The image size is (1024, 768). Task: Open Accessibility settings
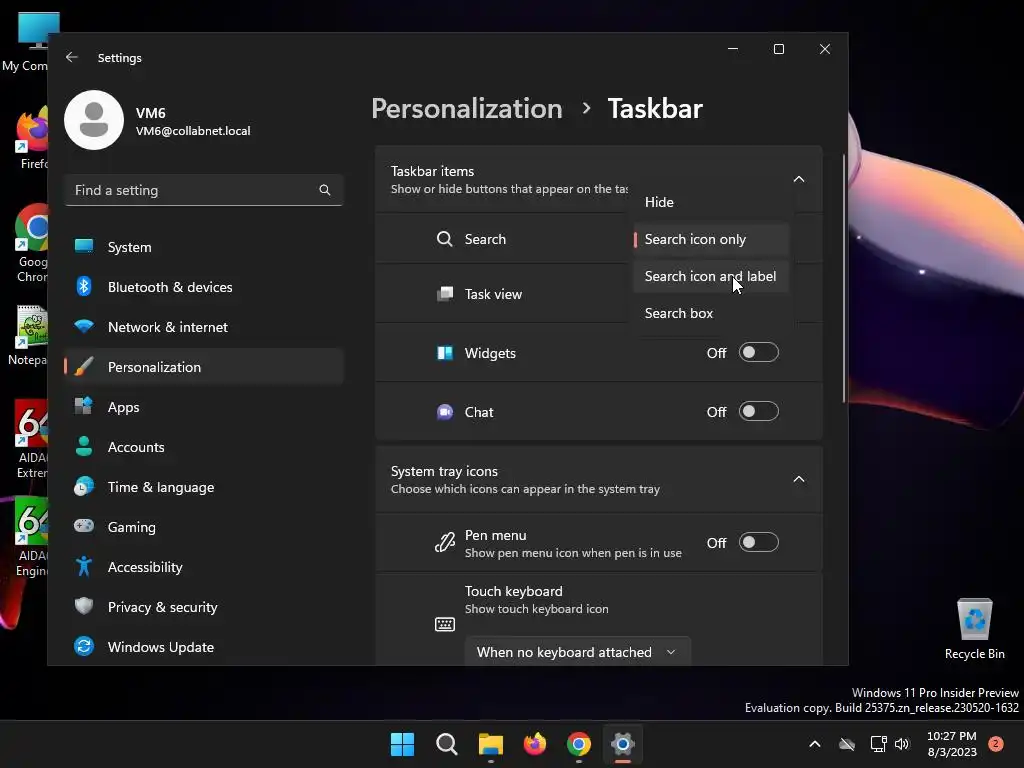[x=204, y=567]
